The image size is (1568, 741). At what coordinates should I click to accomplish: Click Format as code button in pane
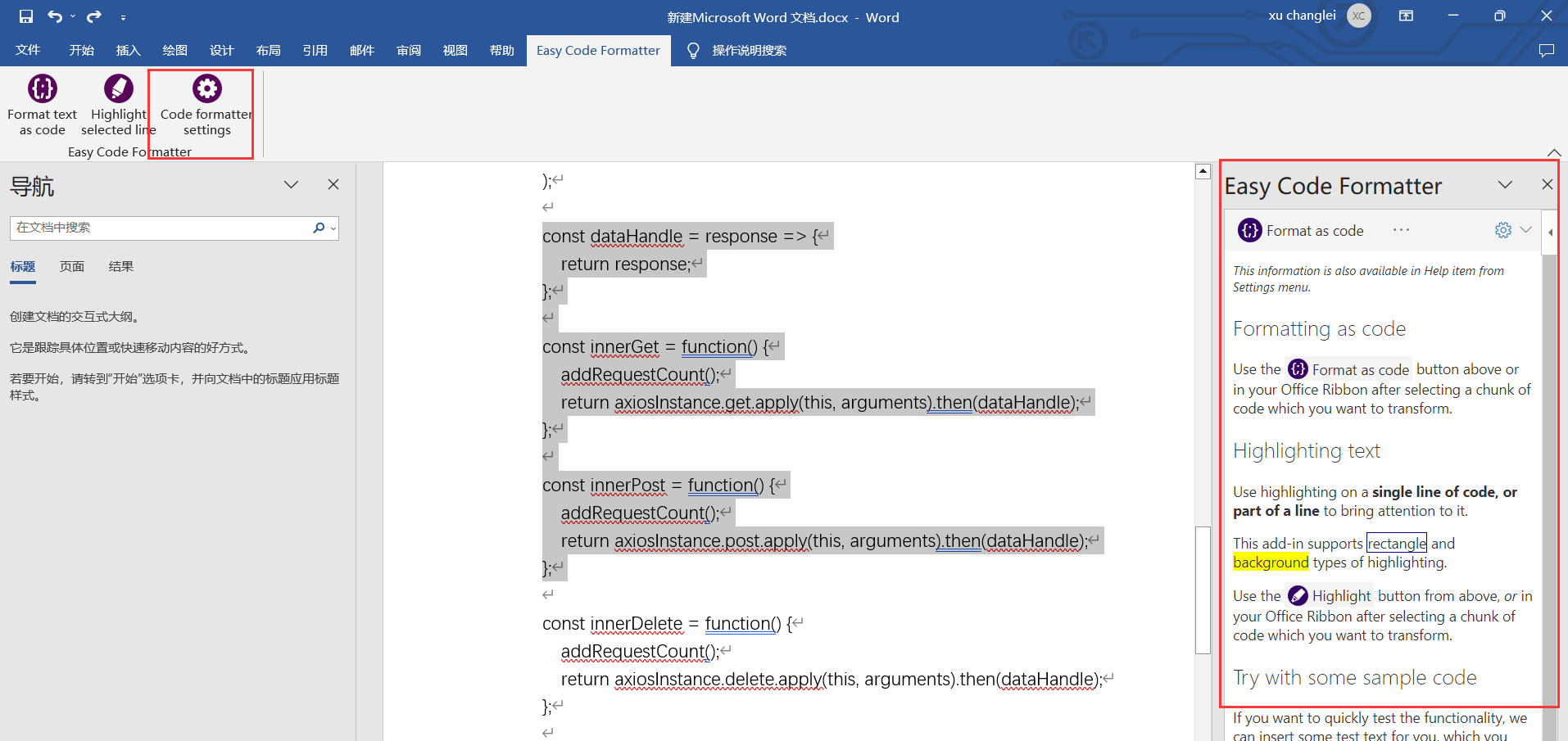pyautogui.click(x=1301, y=231)
